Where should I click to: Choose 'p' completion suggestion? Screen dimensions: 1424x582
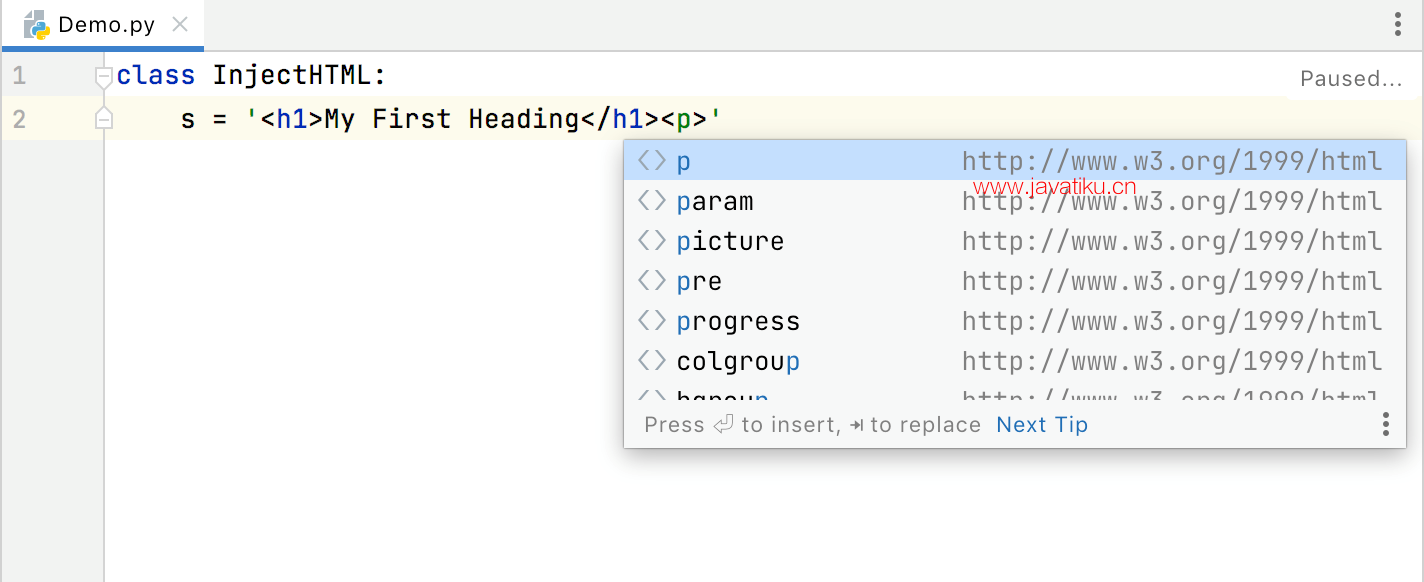tap(1014, 161)
